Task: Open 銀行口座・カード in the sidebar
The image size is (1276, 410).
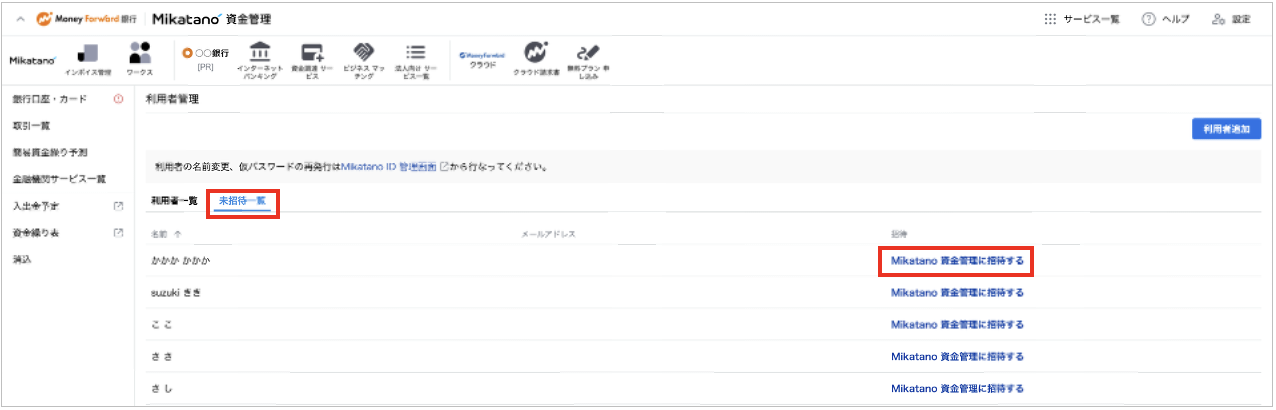Action: 50,99
